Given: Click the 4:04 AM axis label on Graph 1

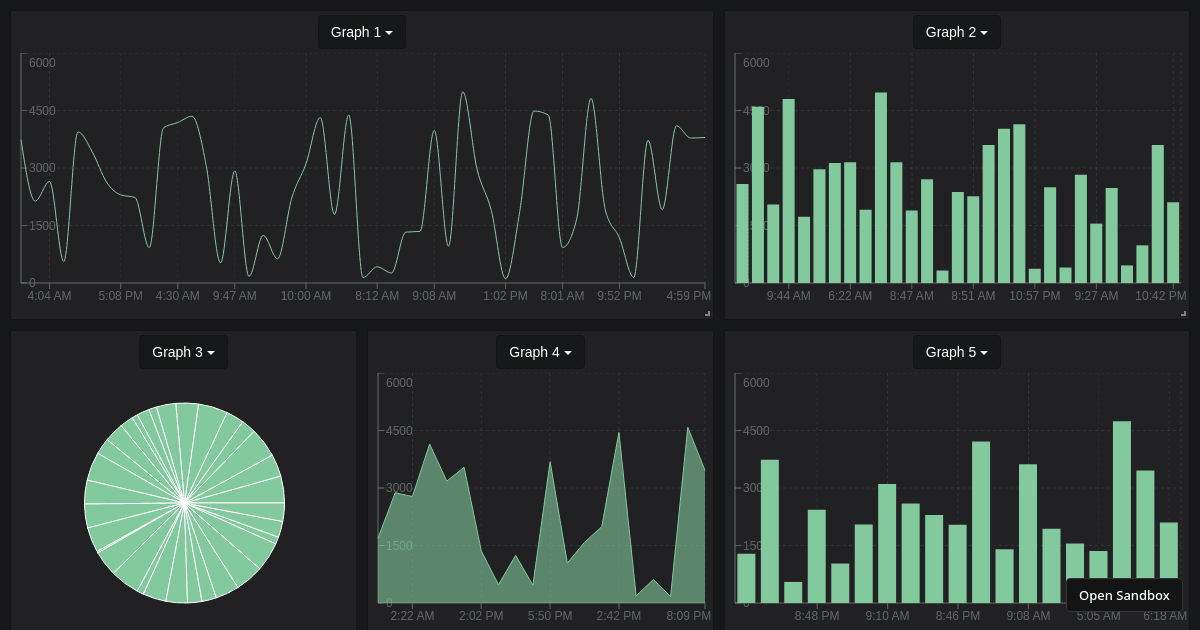Looking at the screenshot, I should (48, 296).
